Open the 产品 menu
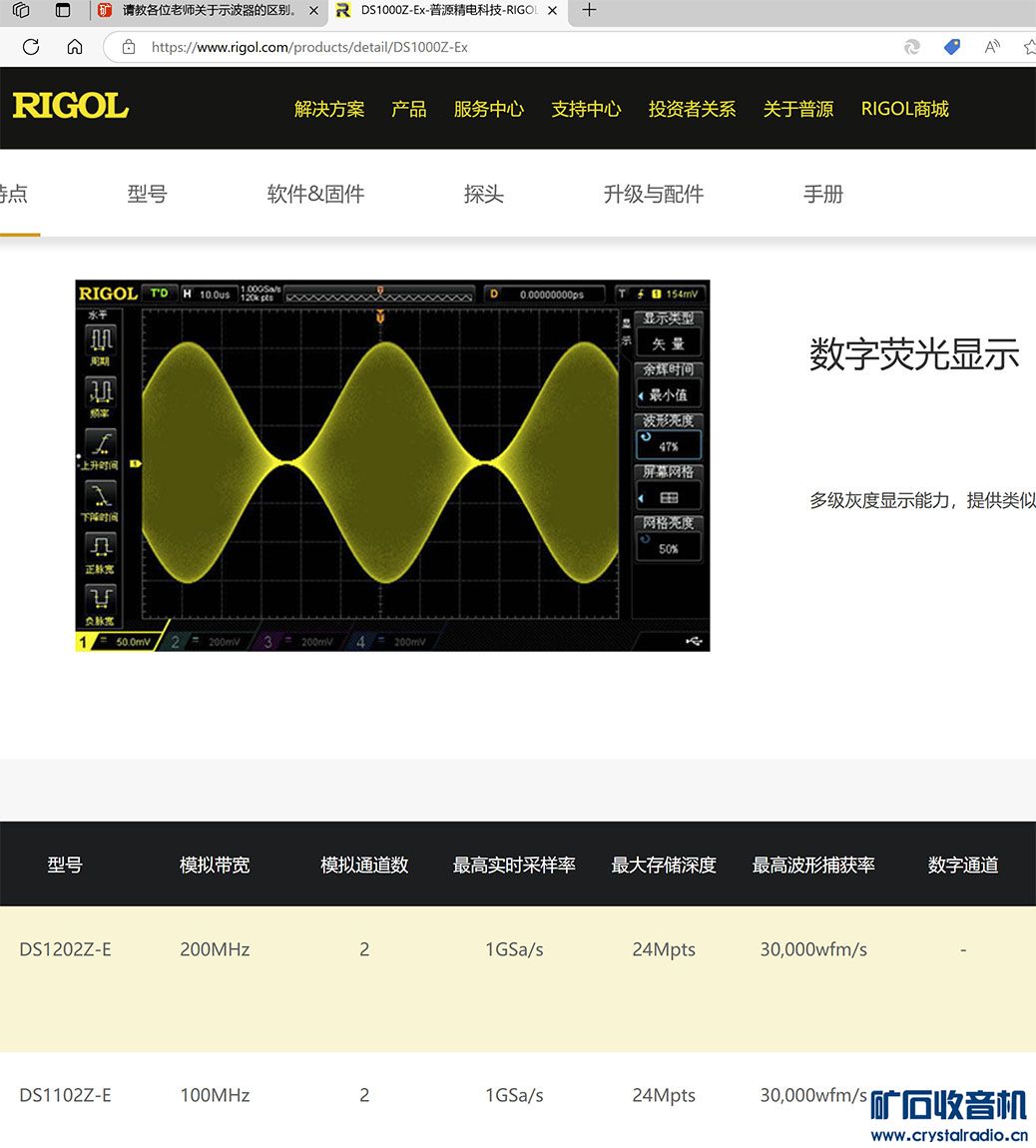1036x1148 pixels. coord(408,109)
